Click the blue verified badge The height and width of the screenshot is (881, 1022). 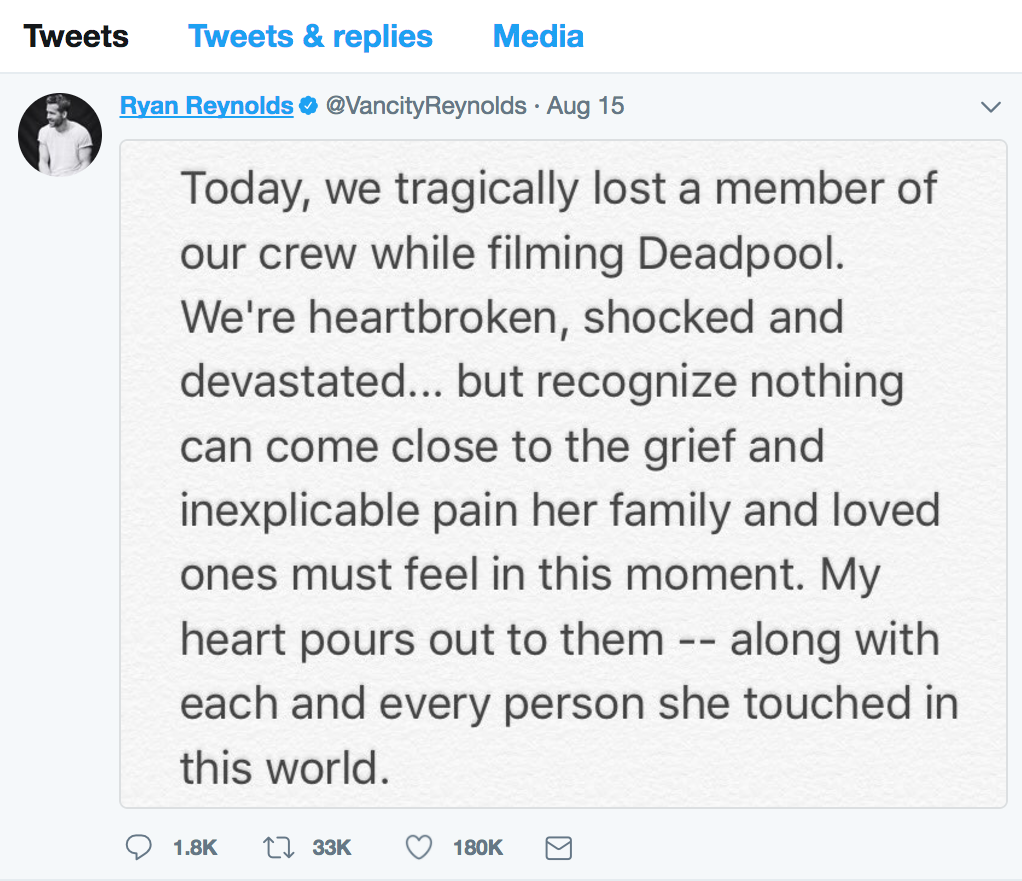[x=310, y=107]
